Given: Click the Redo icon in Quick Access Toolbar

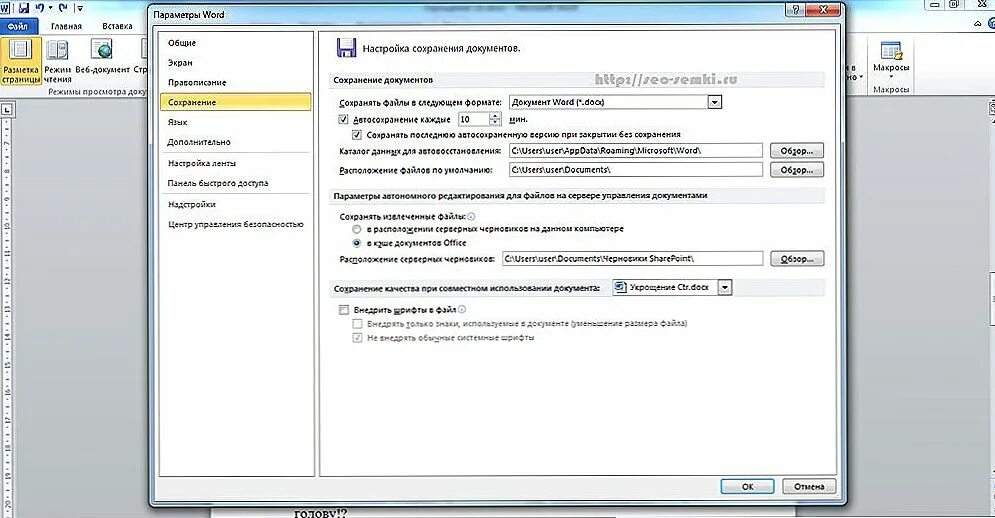Looking at the screenshot, I should coord(63,8).
